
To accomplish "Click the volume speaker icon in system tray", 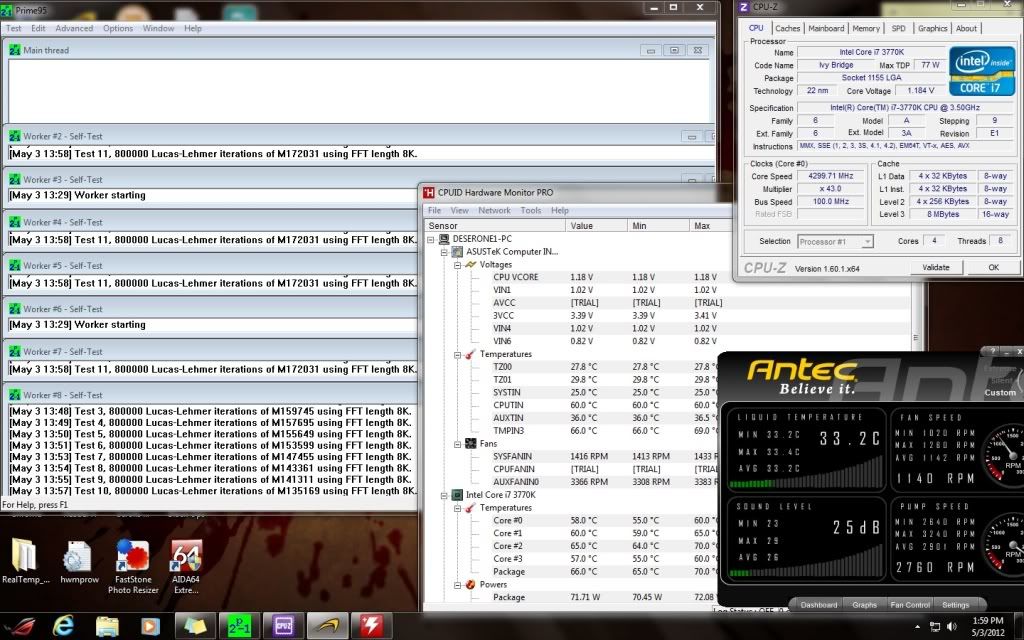I will pyautogui.click(x=951, y=626).
